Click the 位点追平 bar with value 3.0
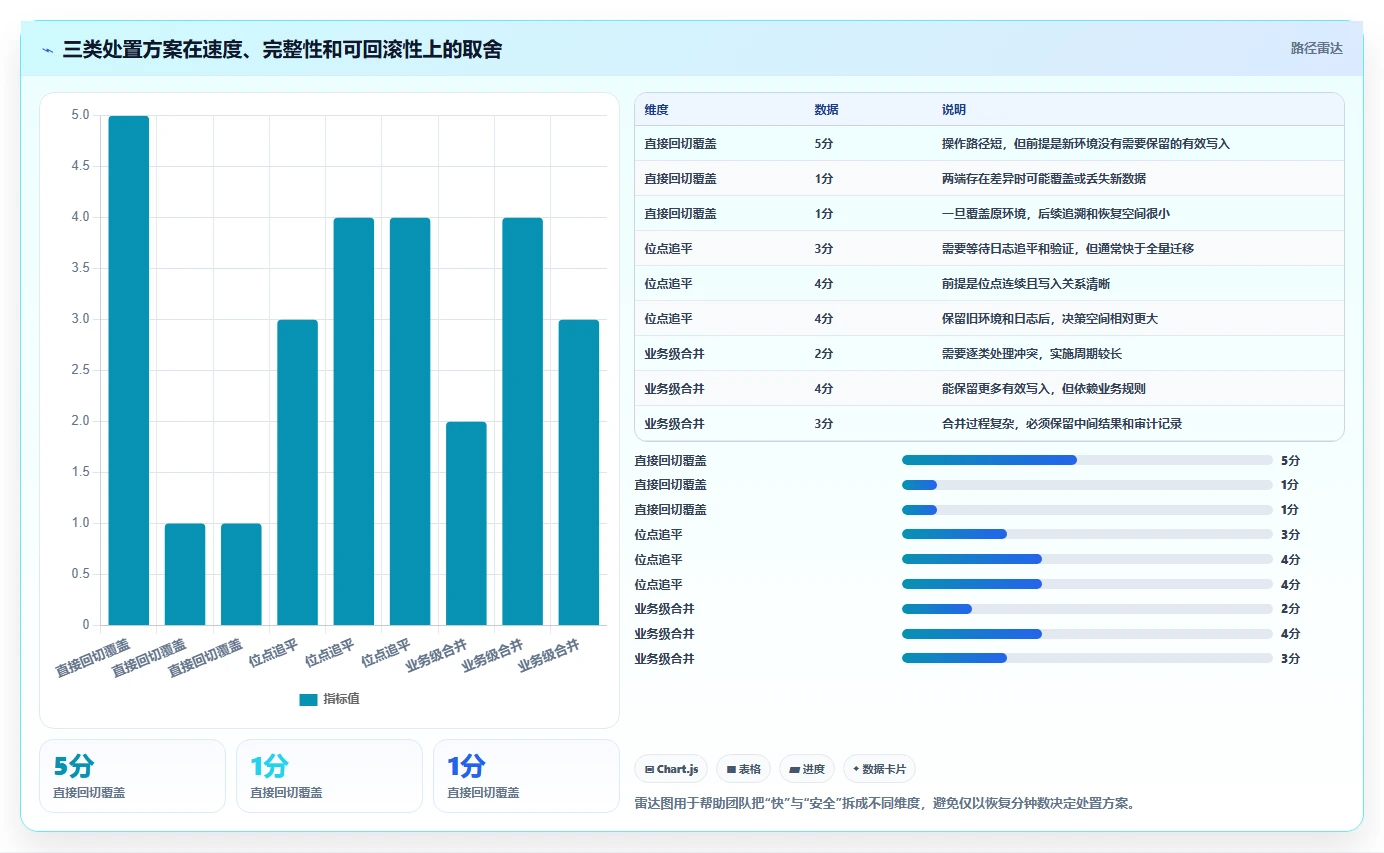Image resolution: width=1384 pixels, height=853 pixels. [297, 472]
